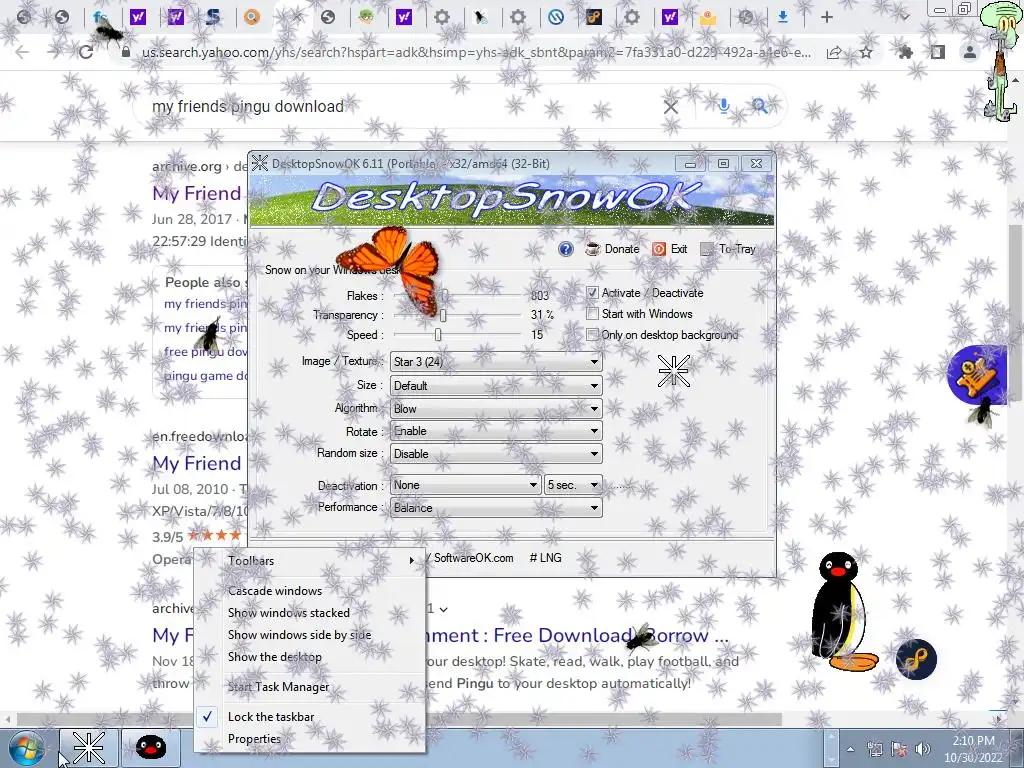Clear the Yahoo search box with the X
The width and height of the screenshot is (1024, 768).
[671, 106]
